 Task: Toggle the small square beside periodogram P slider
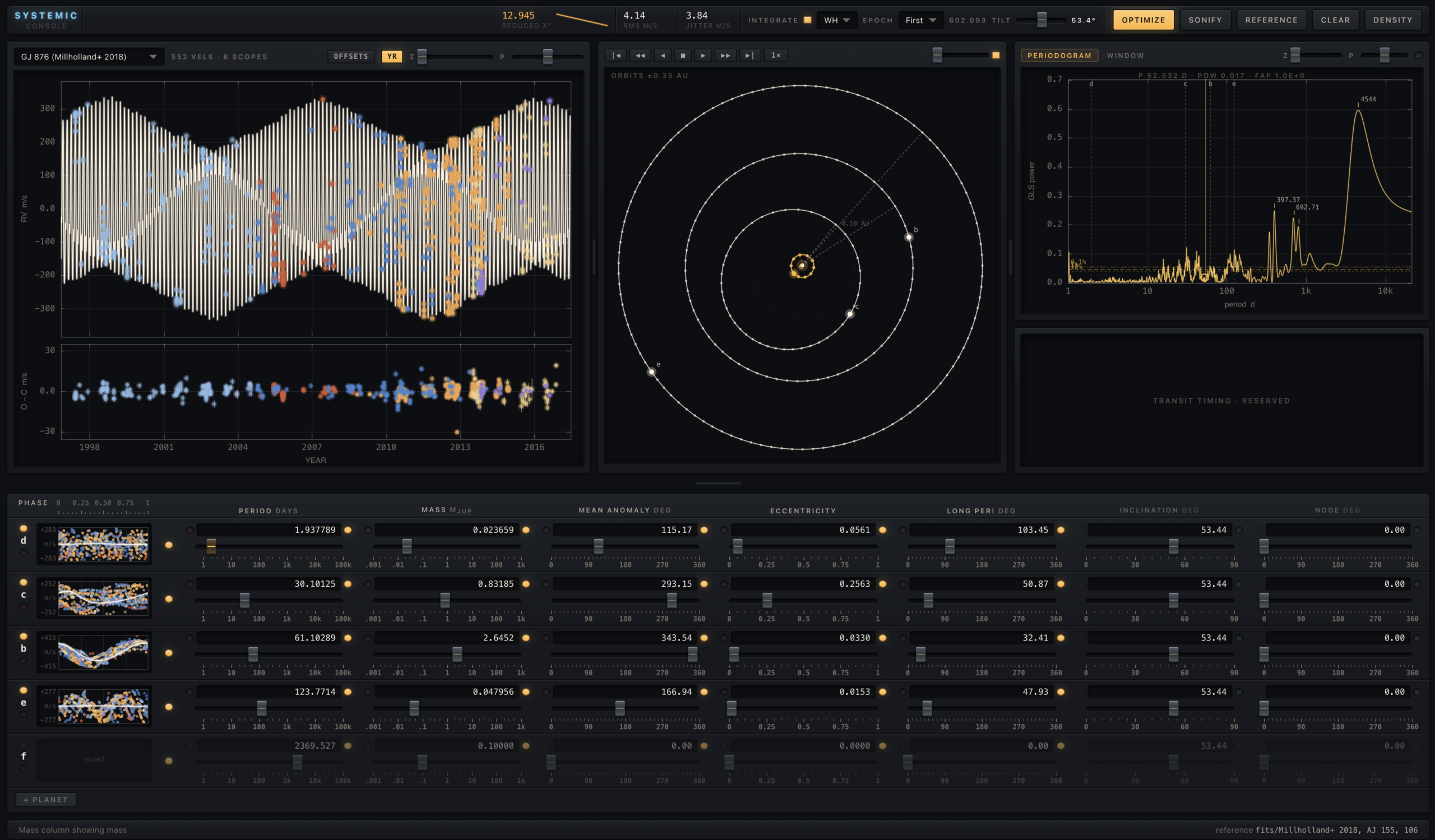tap(1419, 55)
